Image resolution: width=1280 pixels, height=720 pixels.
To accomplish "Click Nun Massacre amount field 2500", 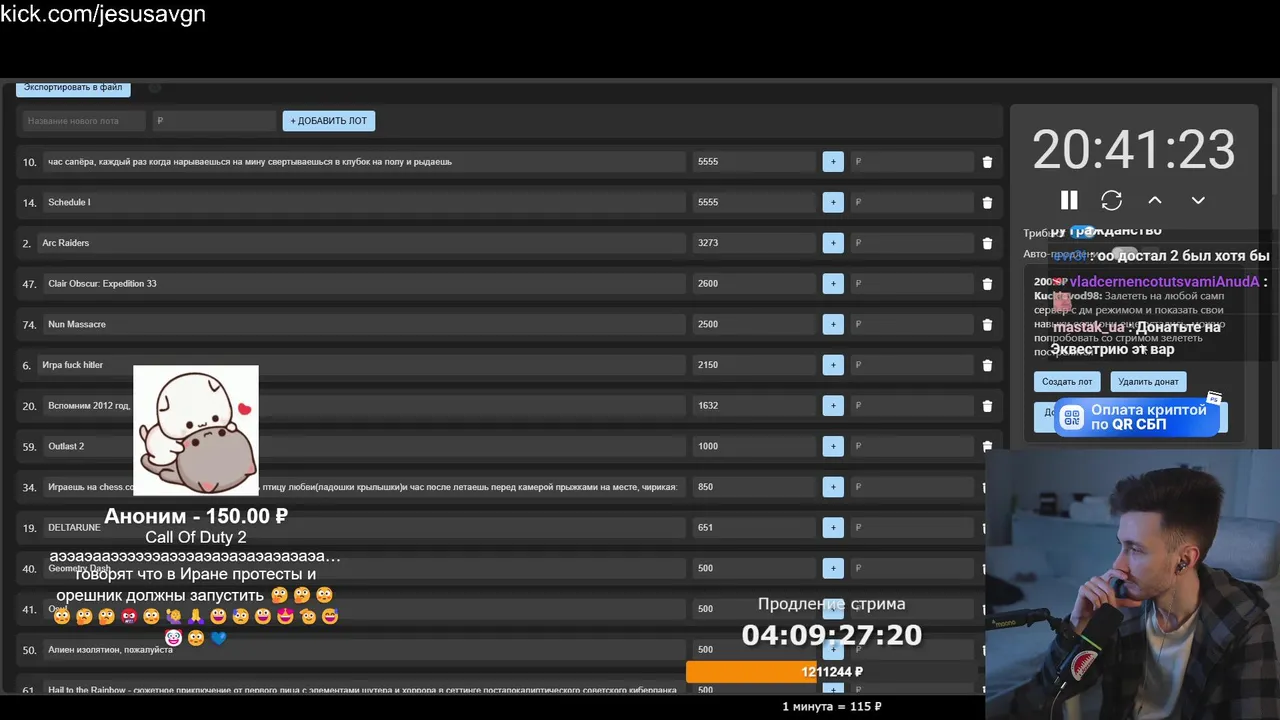I will click(754, 324).
